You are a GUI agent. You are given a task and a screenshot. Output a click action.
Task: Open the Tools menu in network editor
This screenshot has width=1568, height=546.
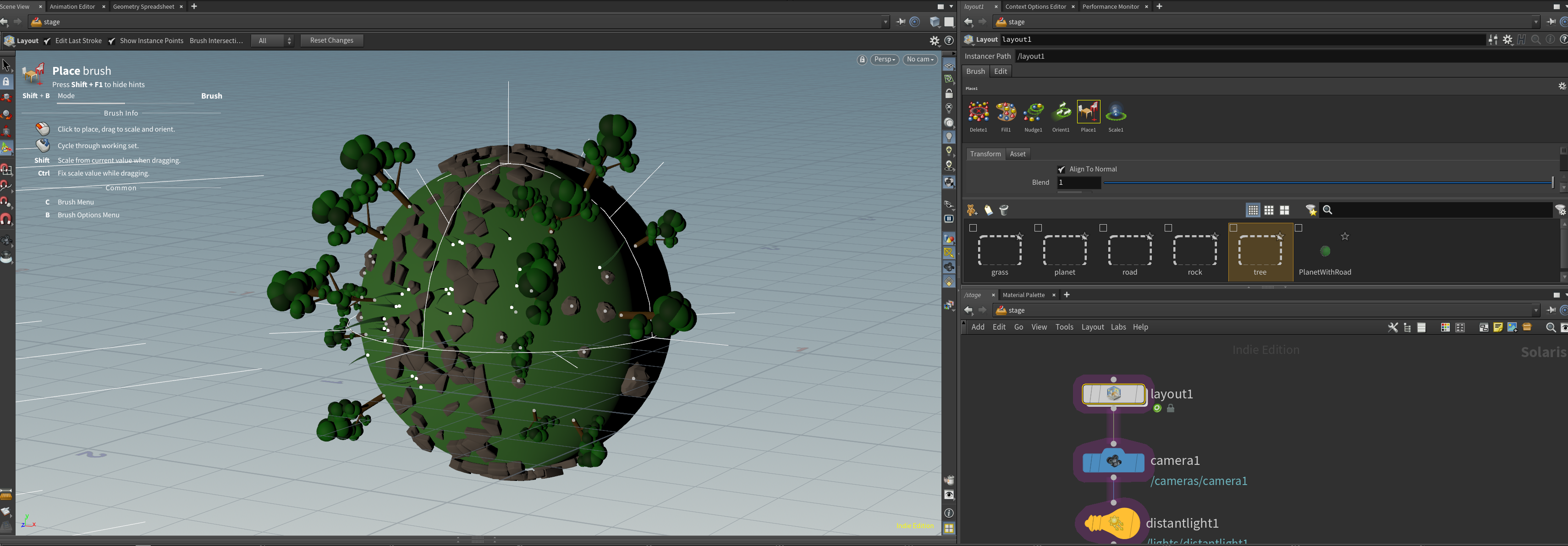tap(1064, 327)
